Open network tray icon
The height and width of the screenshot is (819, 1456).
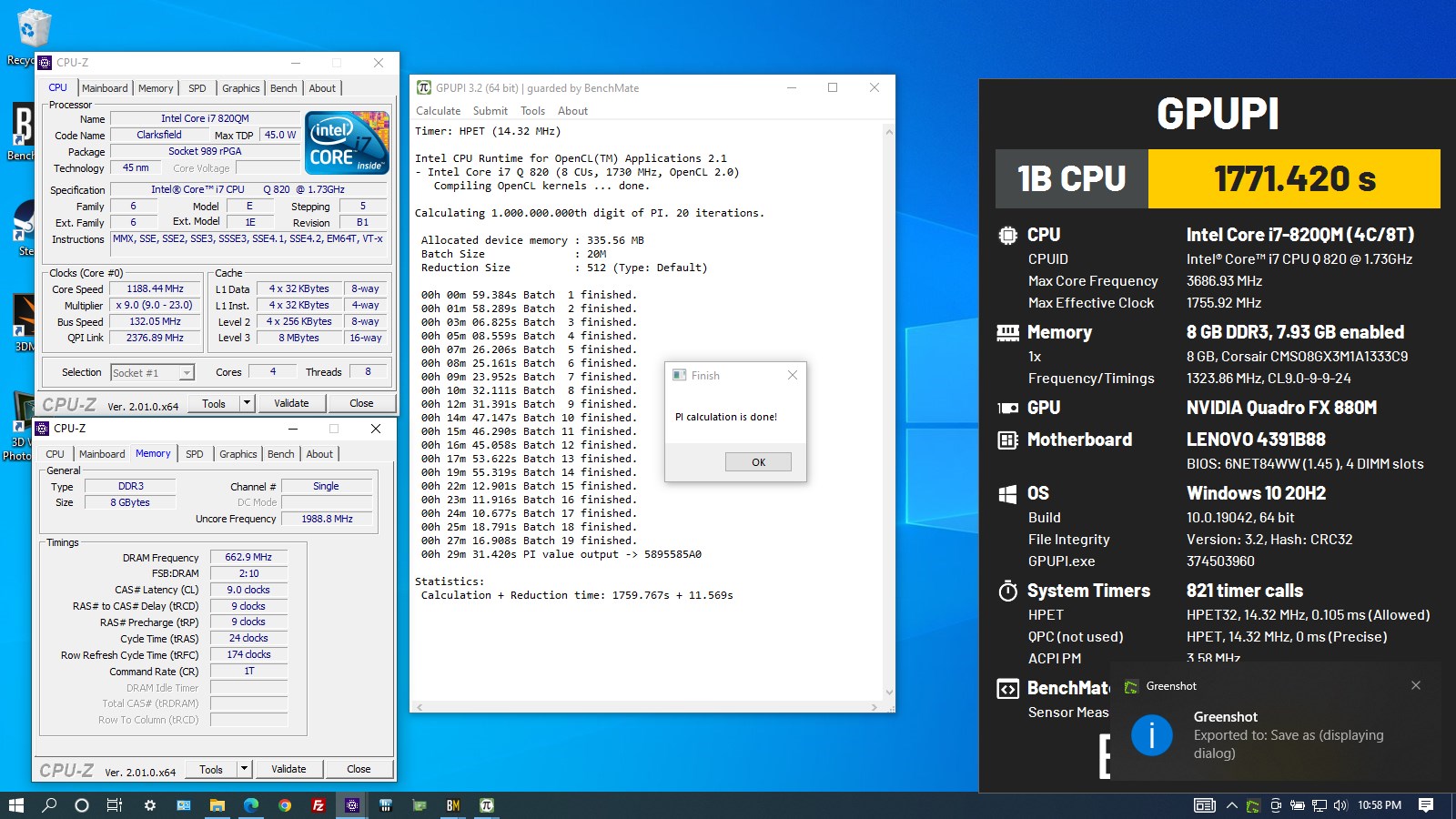pyautogui.click(x=1319, y=805)
